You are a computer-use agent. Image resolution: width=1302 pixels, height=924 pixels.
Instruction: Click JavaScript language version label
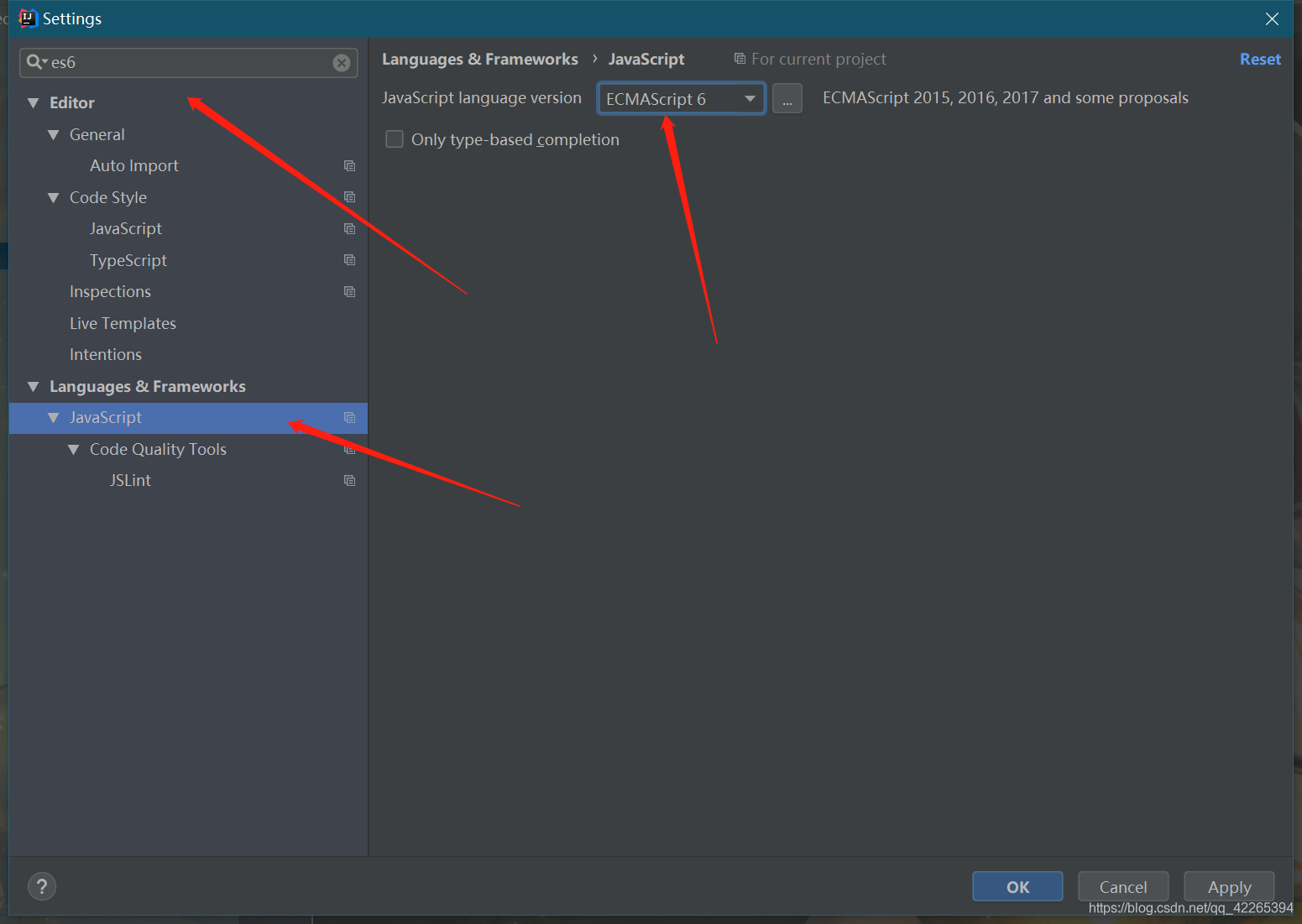coord(482,98)
